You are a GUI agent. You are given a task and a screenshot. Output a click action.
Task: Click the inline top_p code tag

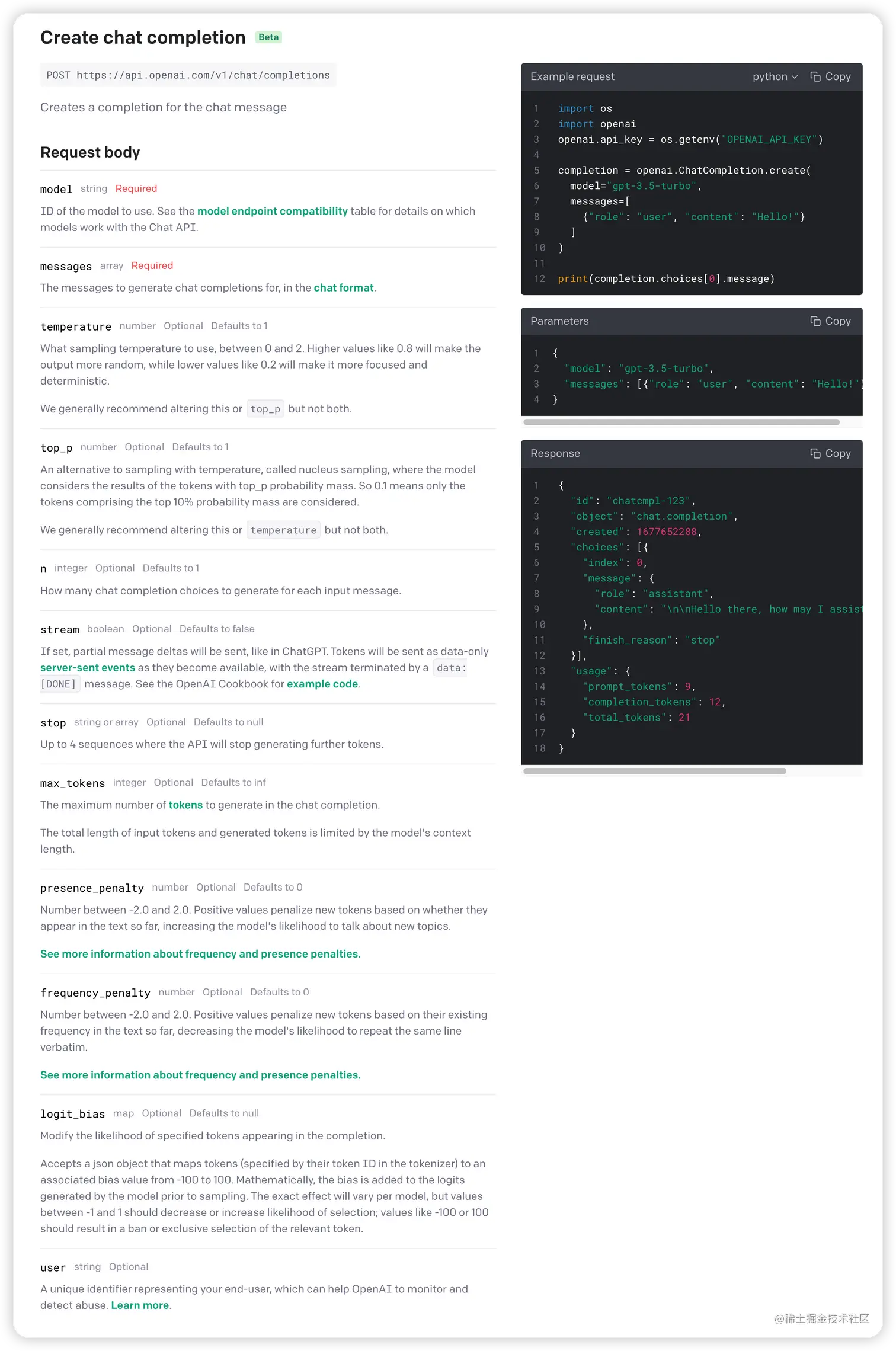click(x=265, y=409)
